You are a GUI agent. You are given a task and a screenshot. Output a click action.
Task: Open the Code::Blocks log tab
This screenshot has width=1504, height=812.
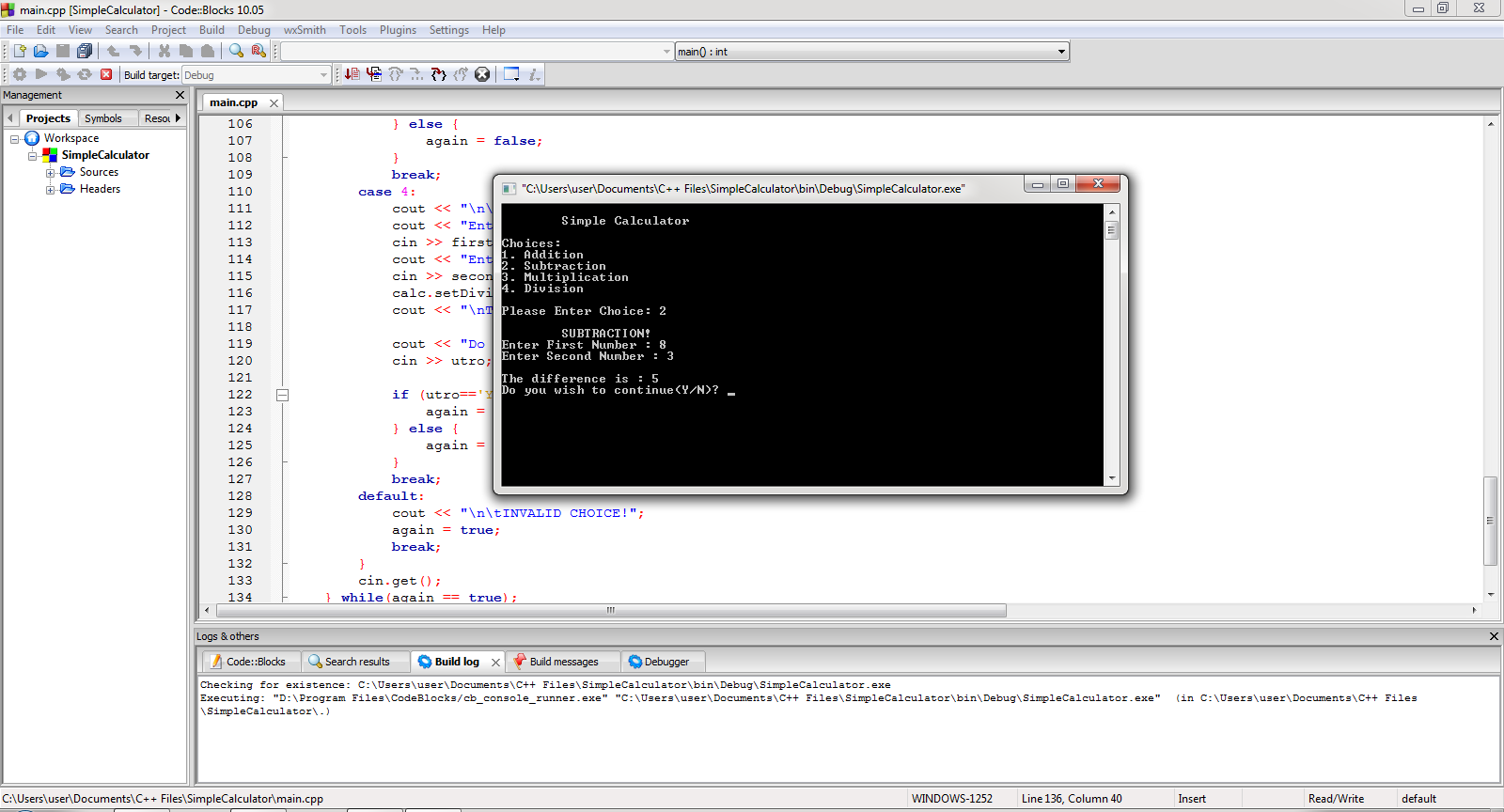click(x=251, y=662)
